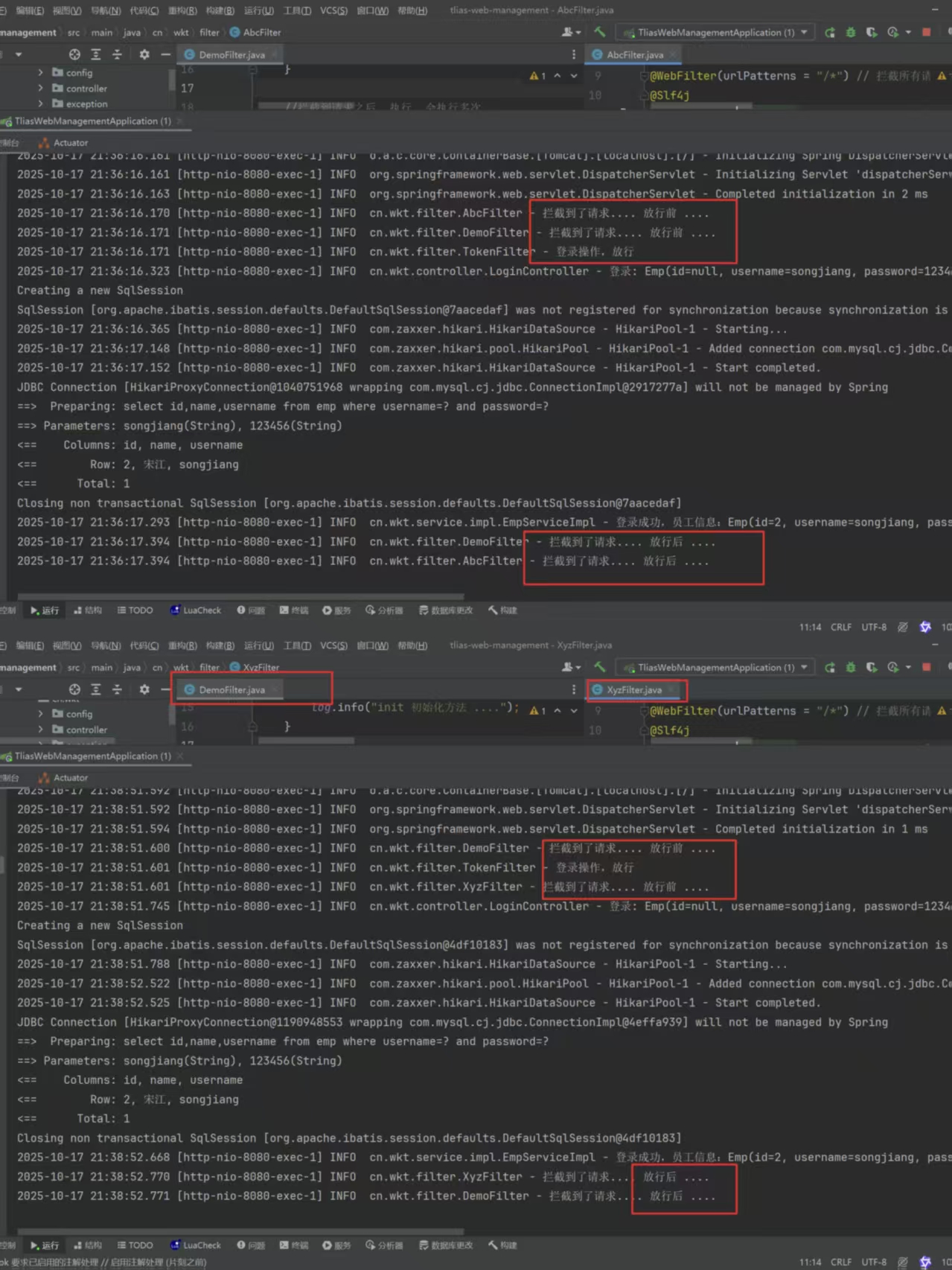Rerun the application from the XyzFilter window toolbar
Screen dimensions: 952x1270
(829, 668)
